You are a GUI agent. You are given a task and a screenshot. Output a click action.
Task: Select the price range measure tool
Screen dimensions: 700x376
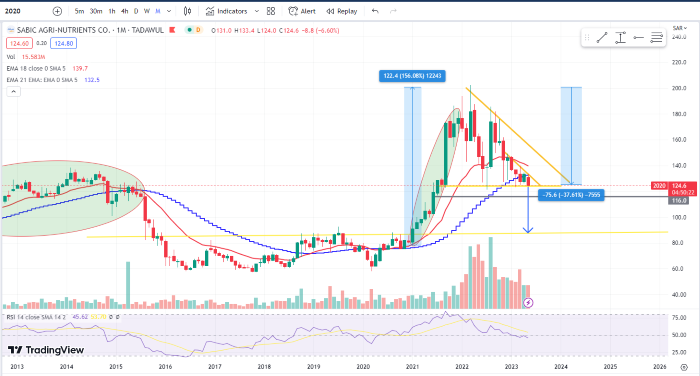click(620, 38)
